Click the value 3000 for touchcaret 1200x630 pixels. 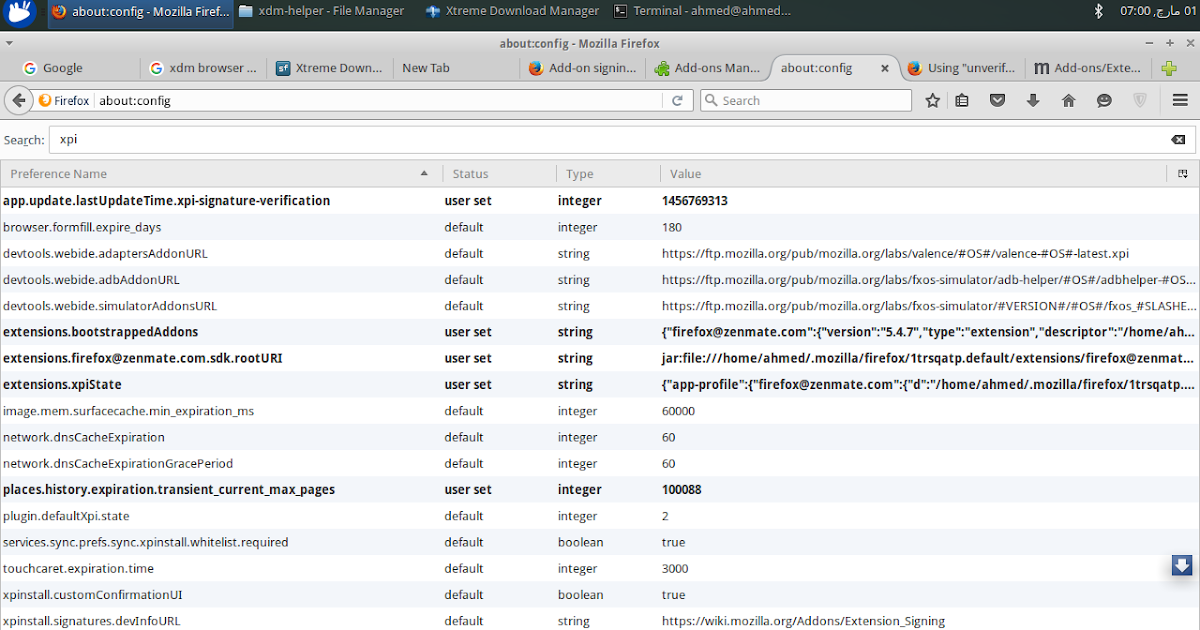click(674, 568)
